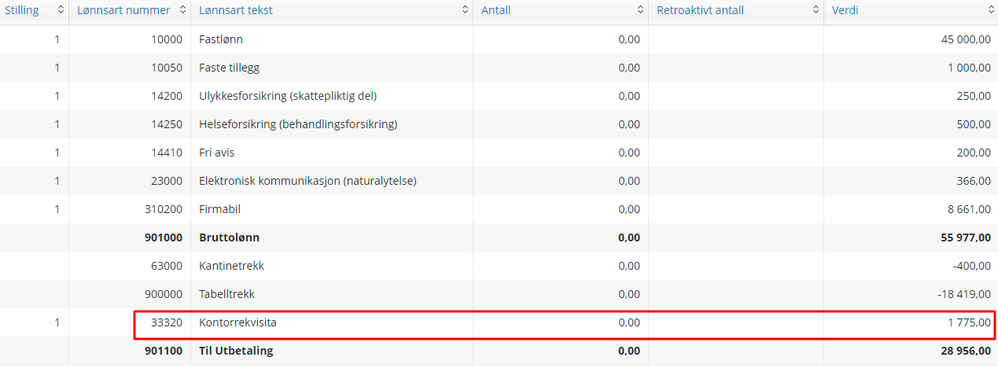Click lønnsart number 14250
Viewport: 998px width, 368px height.
(167, 124)
